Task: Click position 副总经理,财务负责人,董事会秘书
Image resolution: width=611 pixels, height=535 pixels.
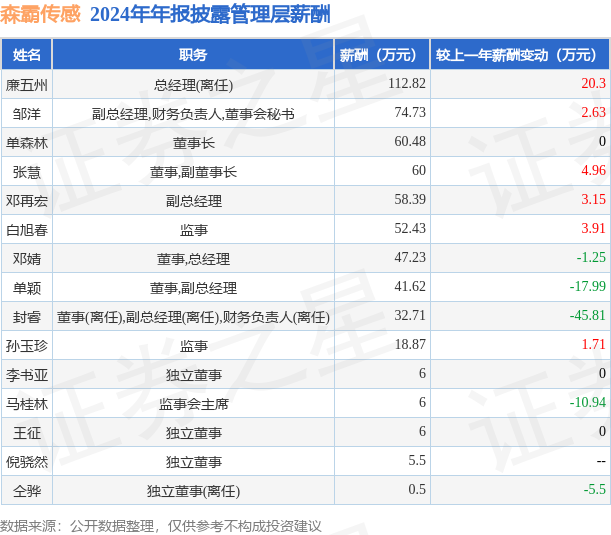Action: (193, 114)
